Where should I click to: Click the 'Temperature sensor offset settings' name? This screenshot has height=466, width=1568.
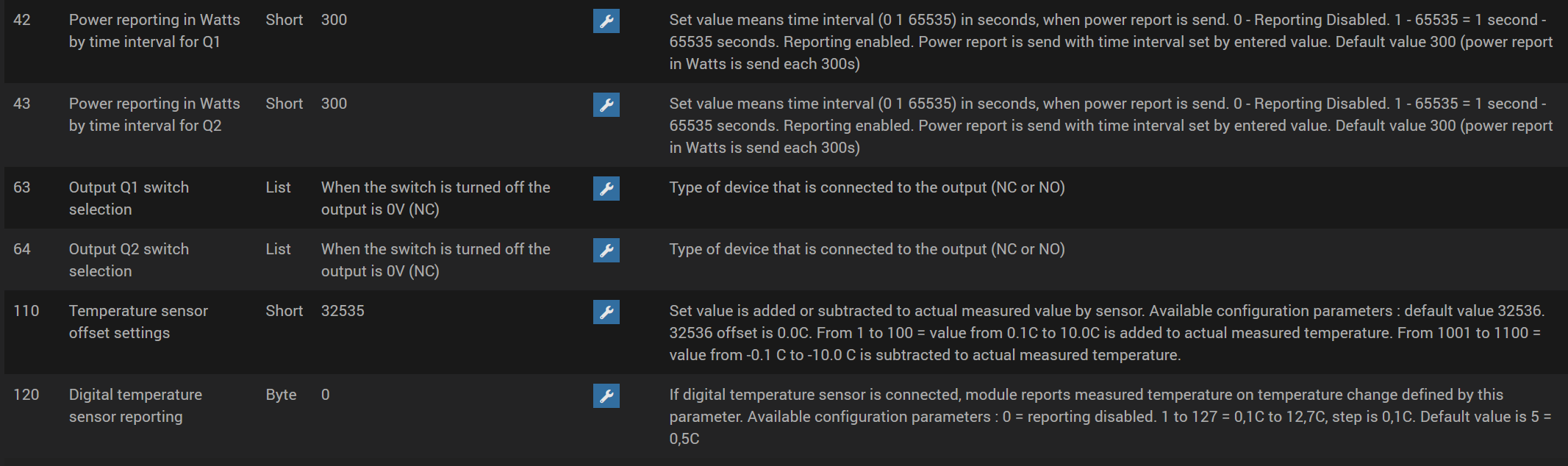tap(138, 322)
